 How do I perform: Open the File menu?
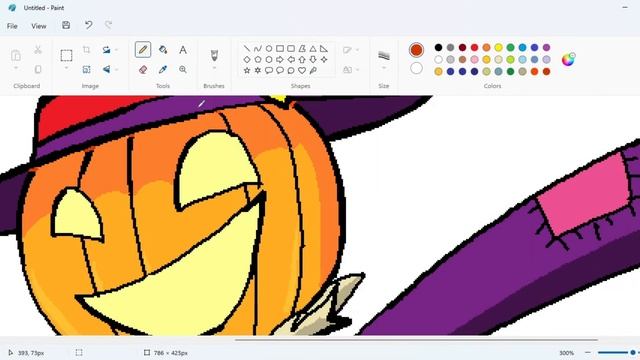[12, 26]
